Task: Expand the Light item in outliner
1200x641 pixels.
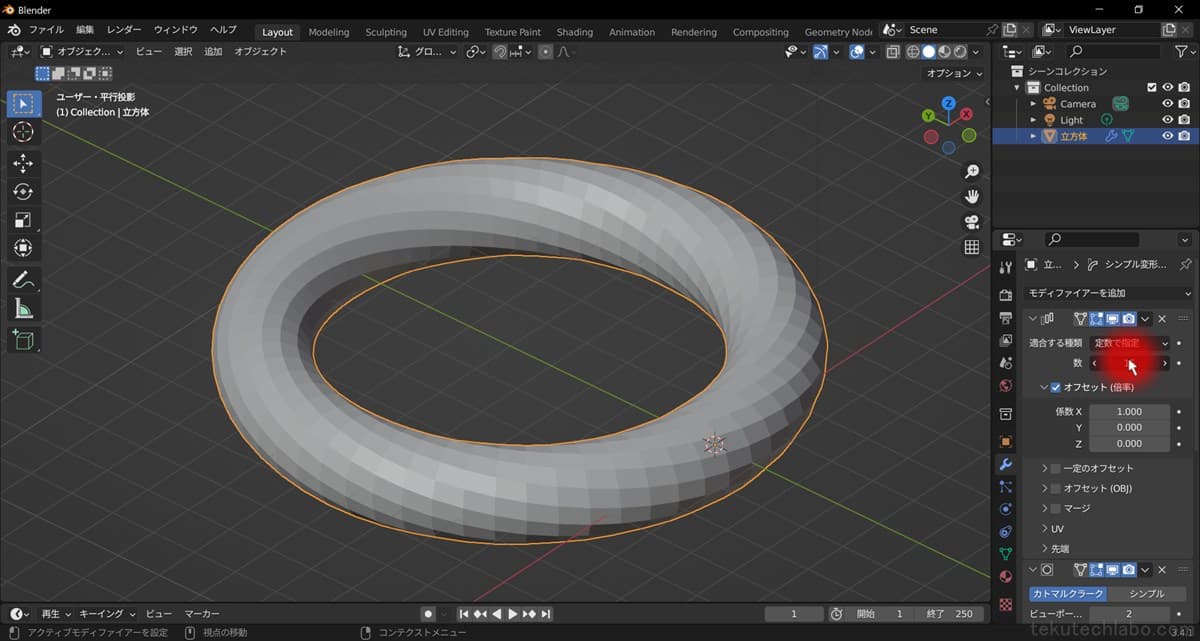Action: tap(1033, 120)
